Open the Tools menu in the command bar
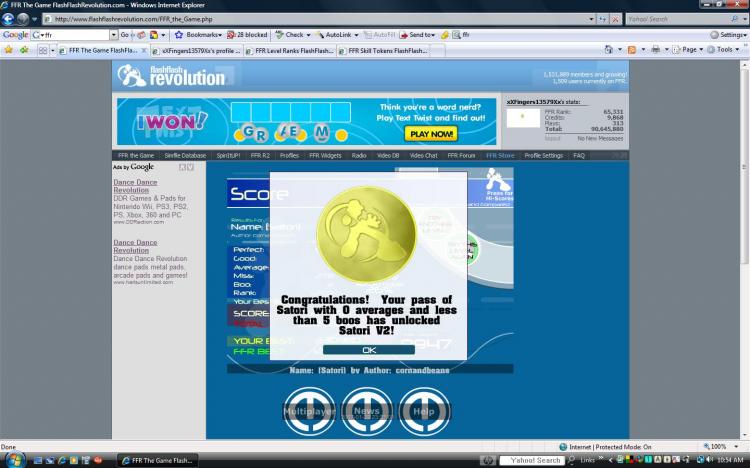Viewport: 750px width, 468px height. (x=723, y=50)
